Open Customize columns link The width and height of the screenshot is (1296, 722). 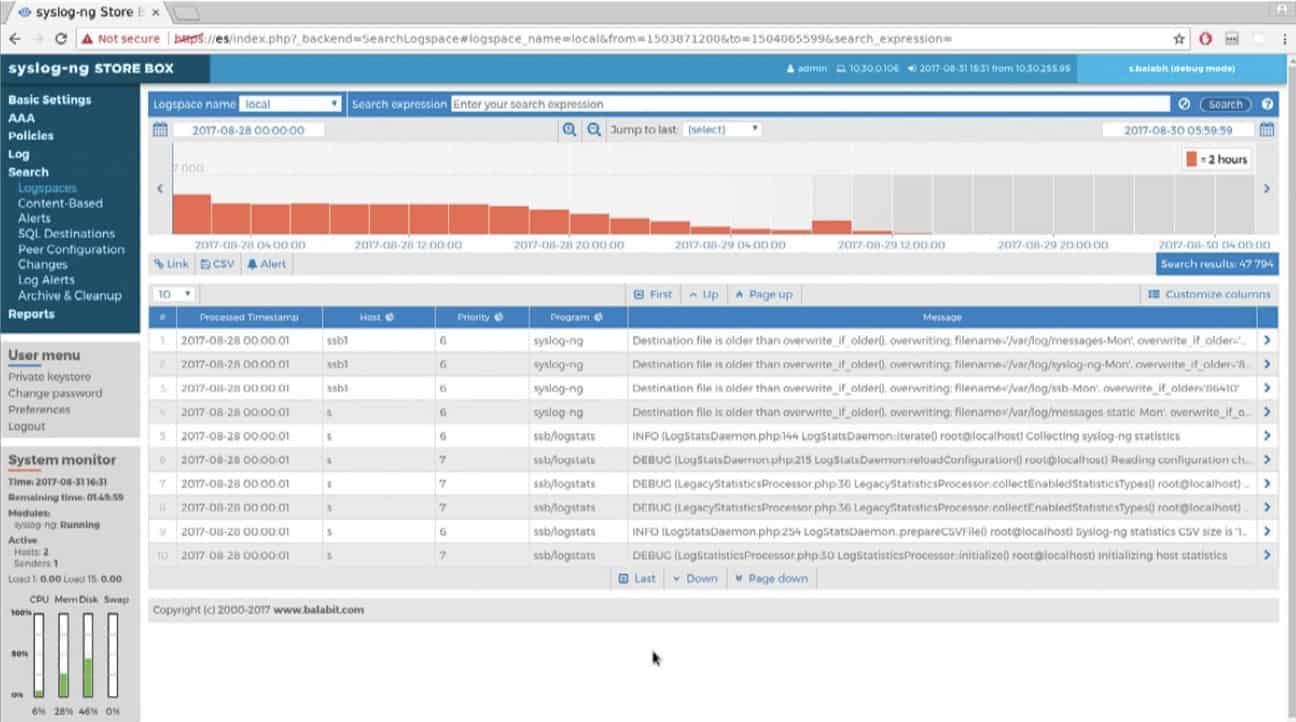(1209, 294)
